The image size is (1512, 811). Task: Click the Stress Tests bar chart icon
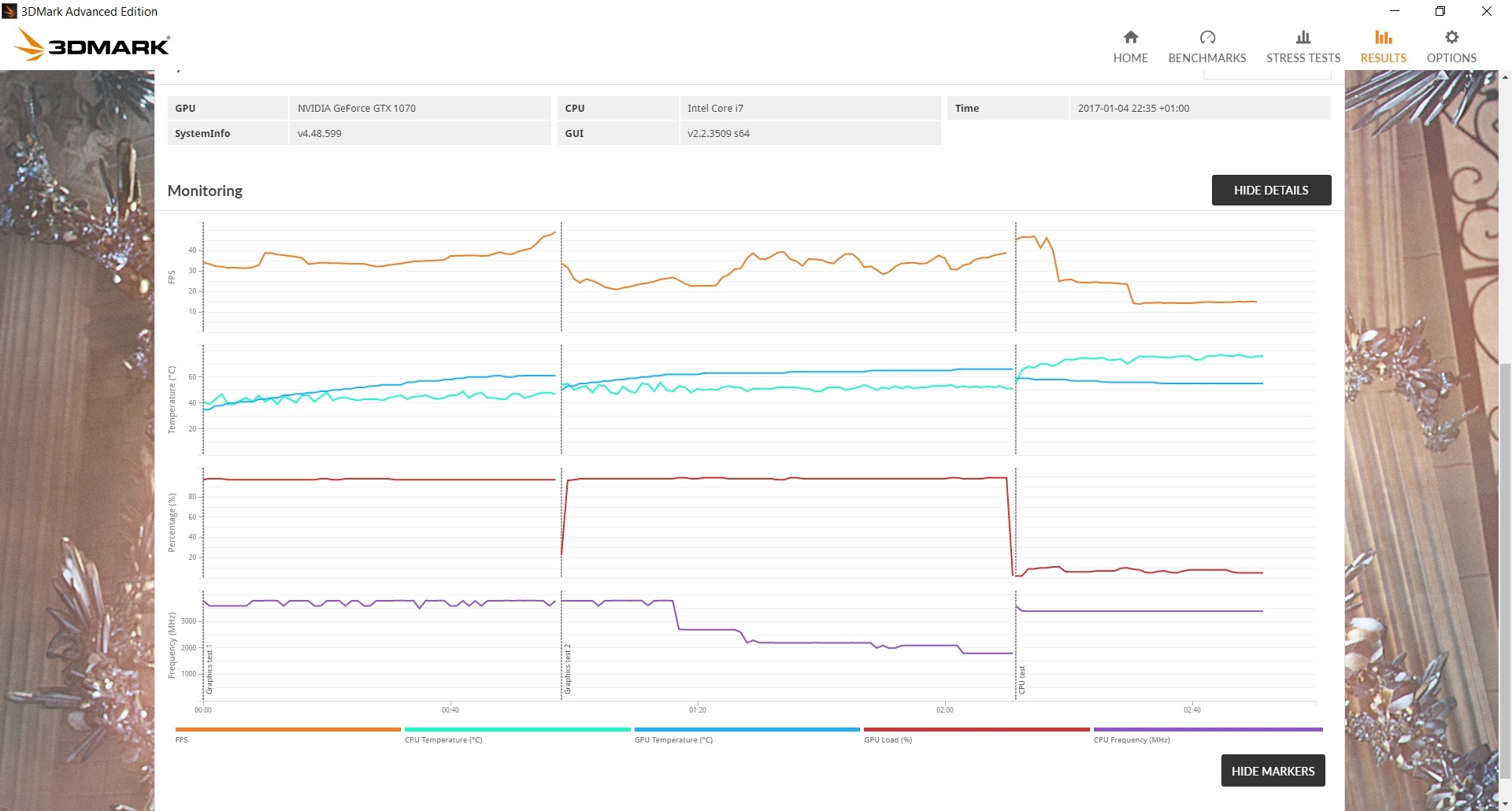[x=1303, y=37]
